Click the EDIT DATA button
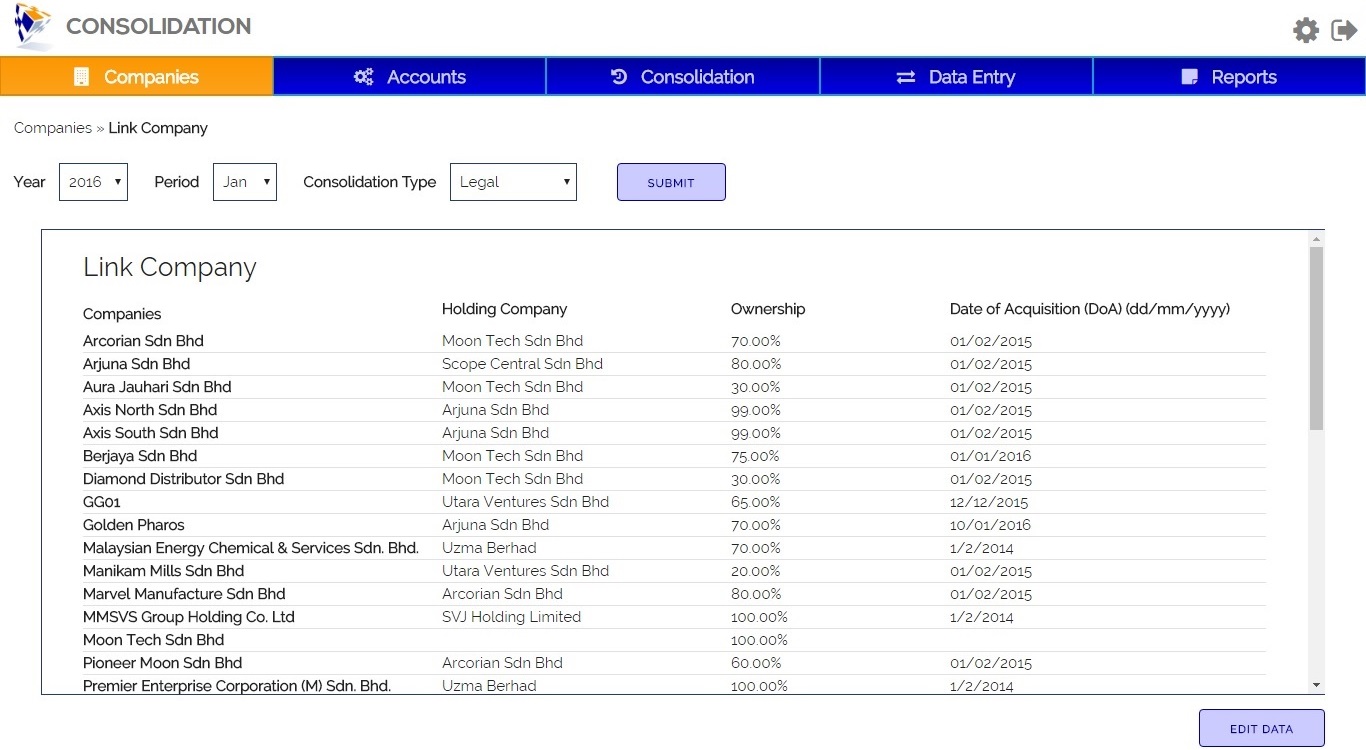 (x=1261, y=728)
